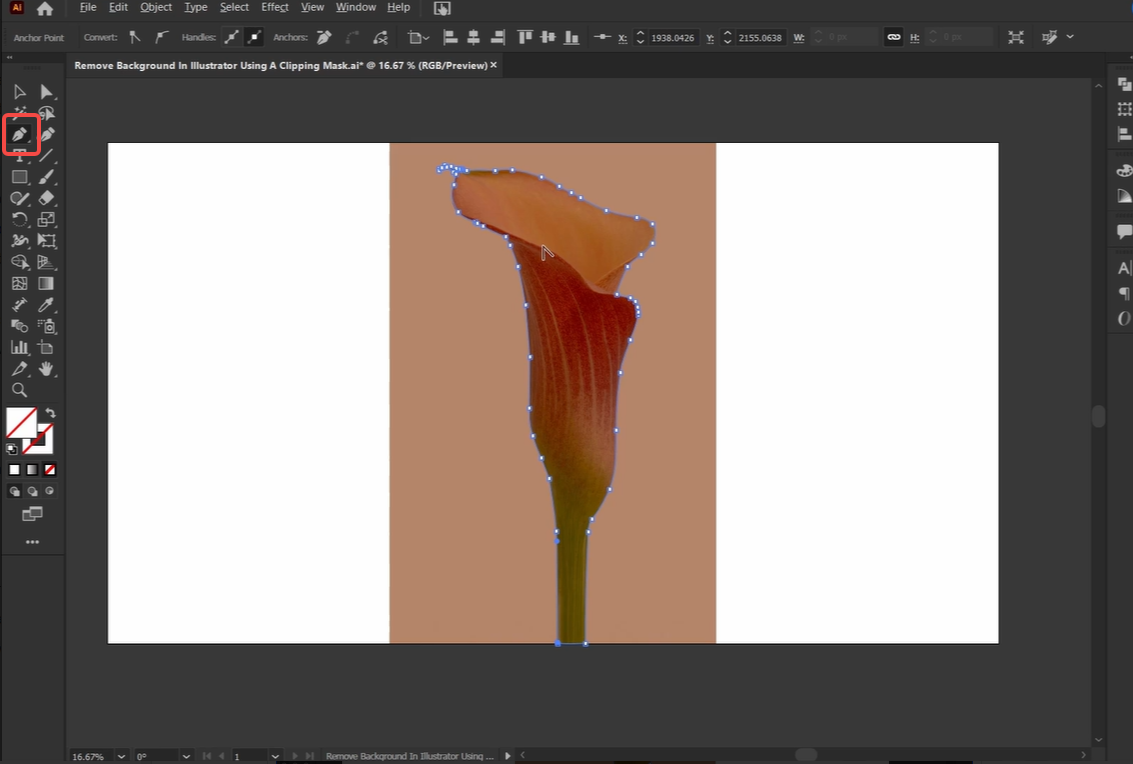Open the Comments panel icon

(1122, 232)
